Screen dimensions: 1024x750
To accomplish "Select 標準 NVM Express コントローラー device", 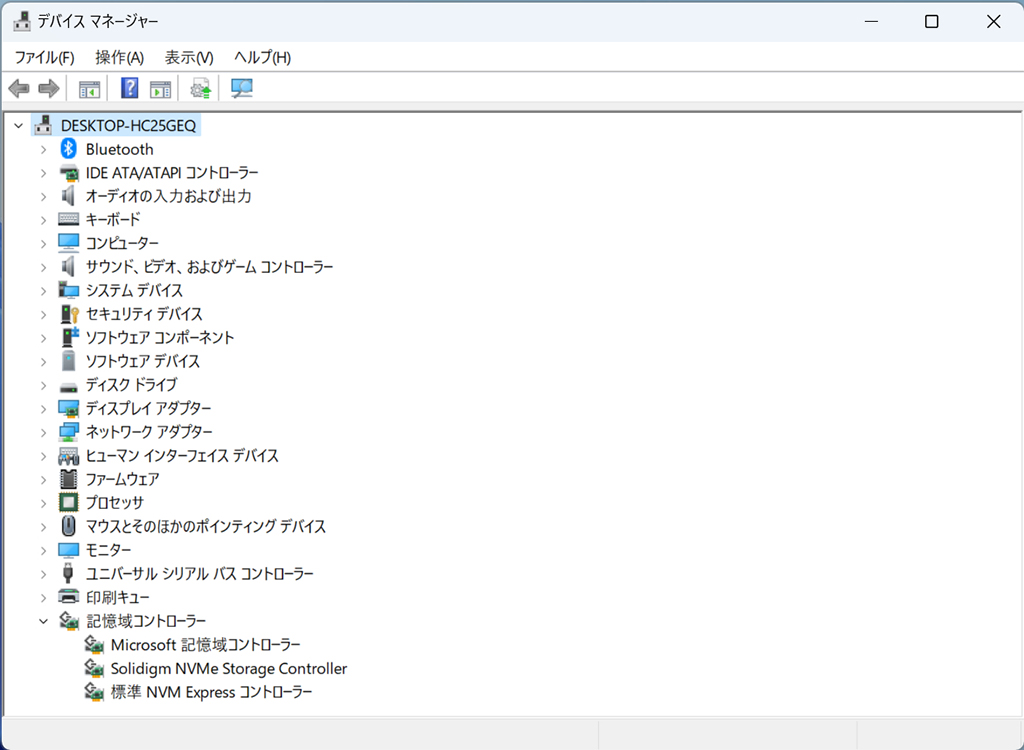I will (212, 692).
